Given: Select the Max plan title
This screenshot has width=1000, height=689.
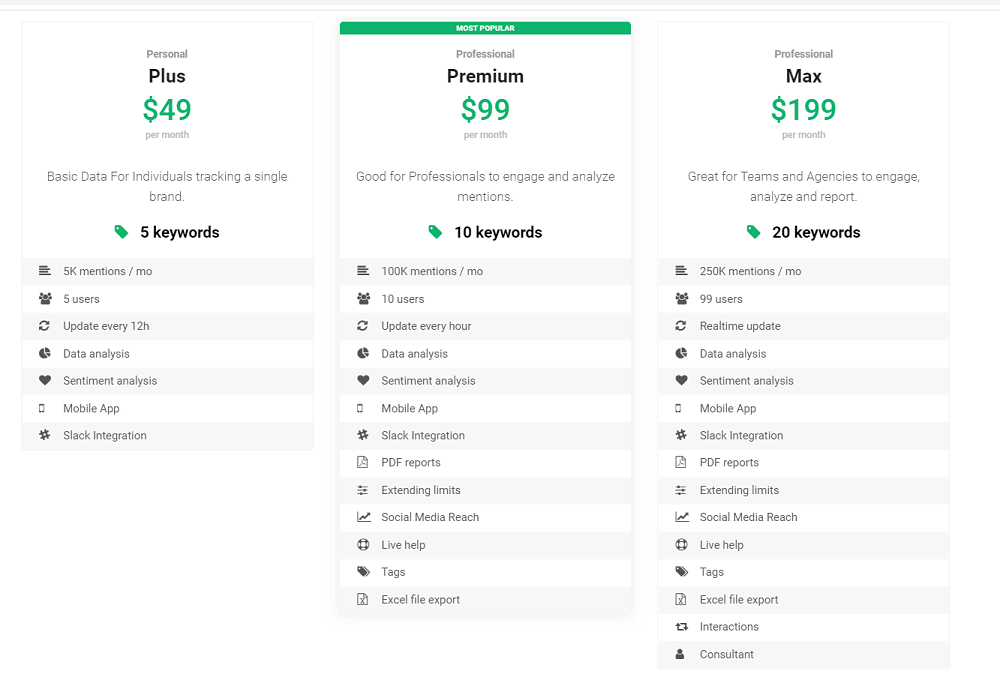Looking at the screenshot, I should click(804, 76).
